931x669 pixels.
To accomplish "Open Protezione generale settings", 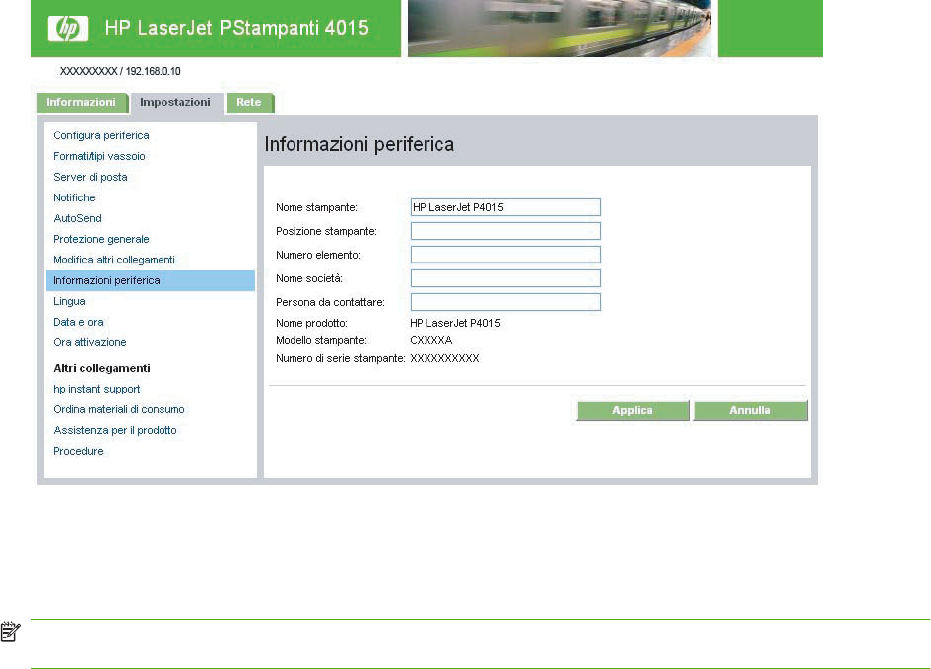I will point(101,239).
